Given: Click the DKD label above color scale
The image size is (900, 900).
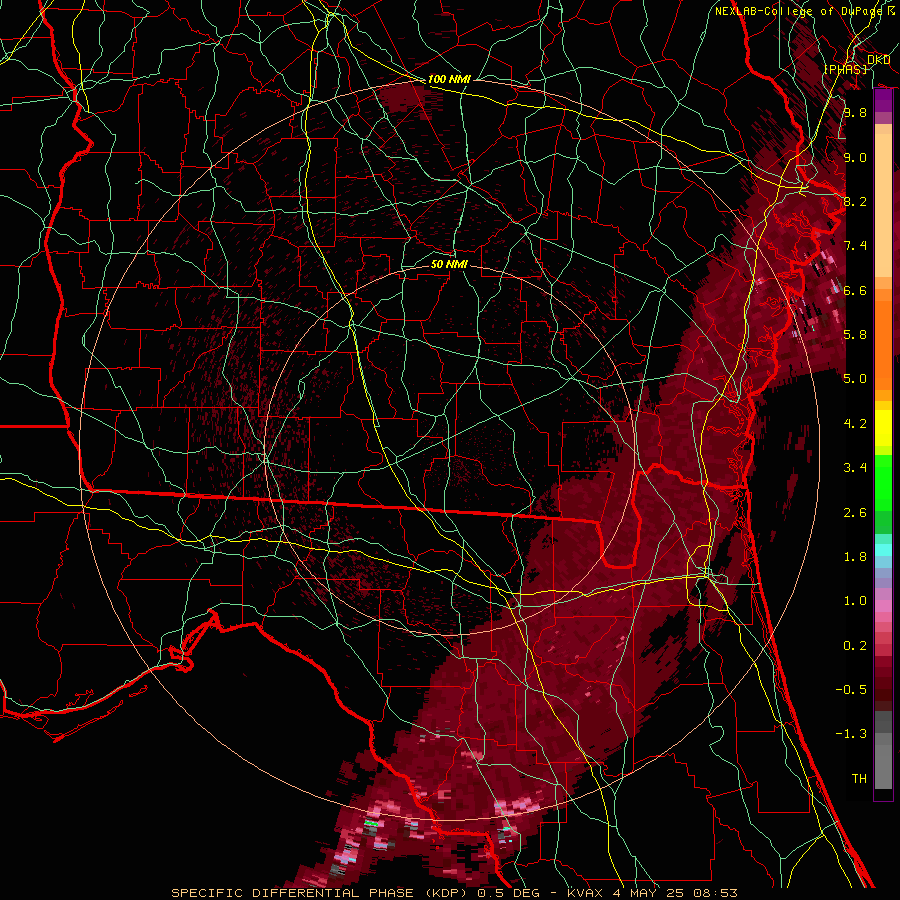Looking at the screenshot, I should pos(878,60).
